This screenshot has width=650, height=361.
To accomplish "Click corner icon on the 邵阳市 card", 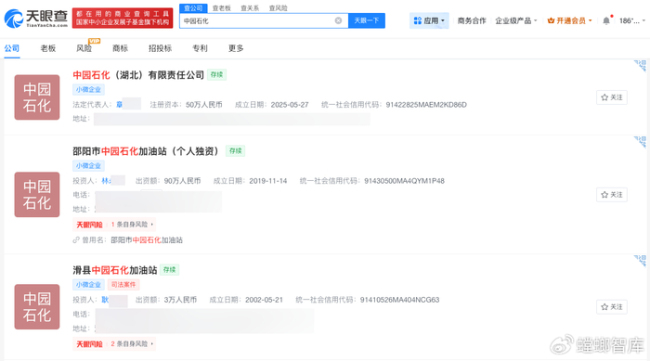I will [x=640, y=141].
